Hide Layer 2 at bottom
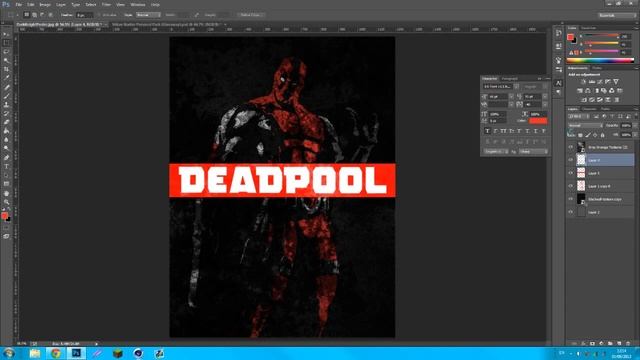The height and width of the screenshot is (360, 640). point(571,212)
